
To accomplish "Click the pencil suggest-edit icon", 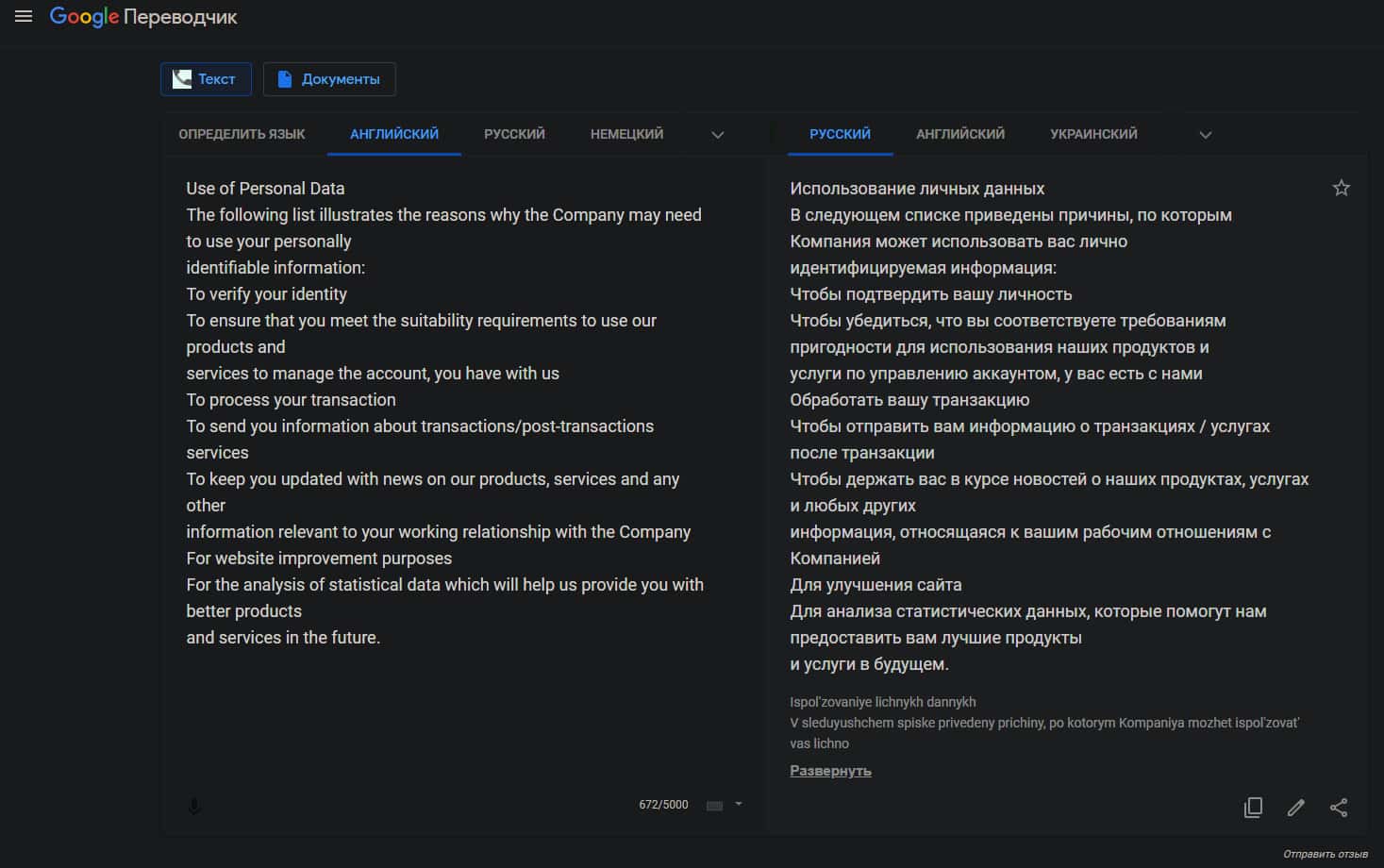I will tap(1295, 808).
